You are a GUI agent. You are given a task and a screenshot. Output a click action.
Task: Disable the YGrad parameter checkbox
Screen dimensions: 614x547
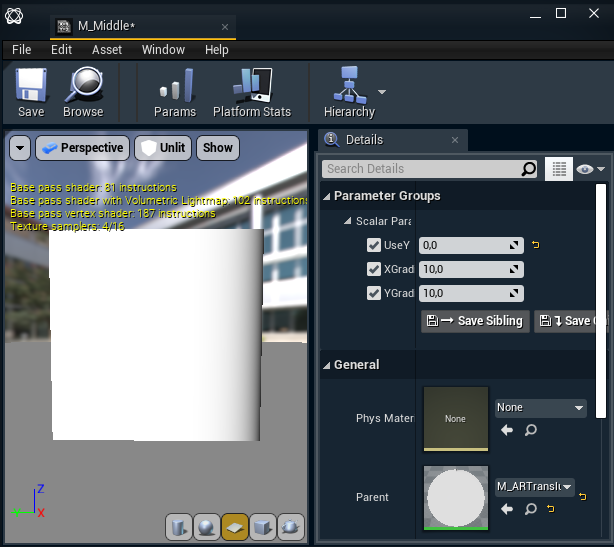tap(374, 293)
